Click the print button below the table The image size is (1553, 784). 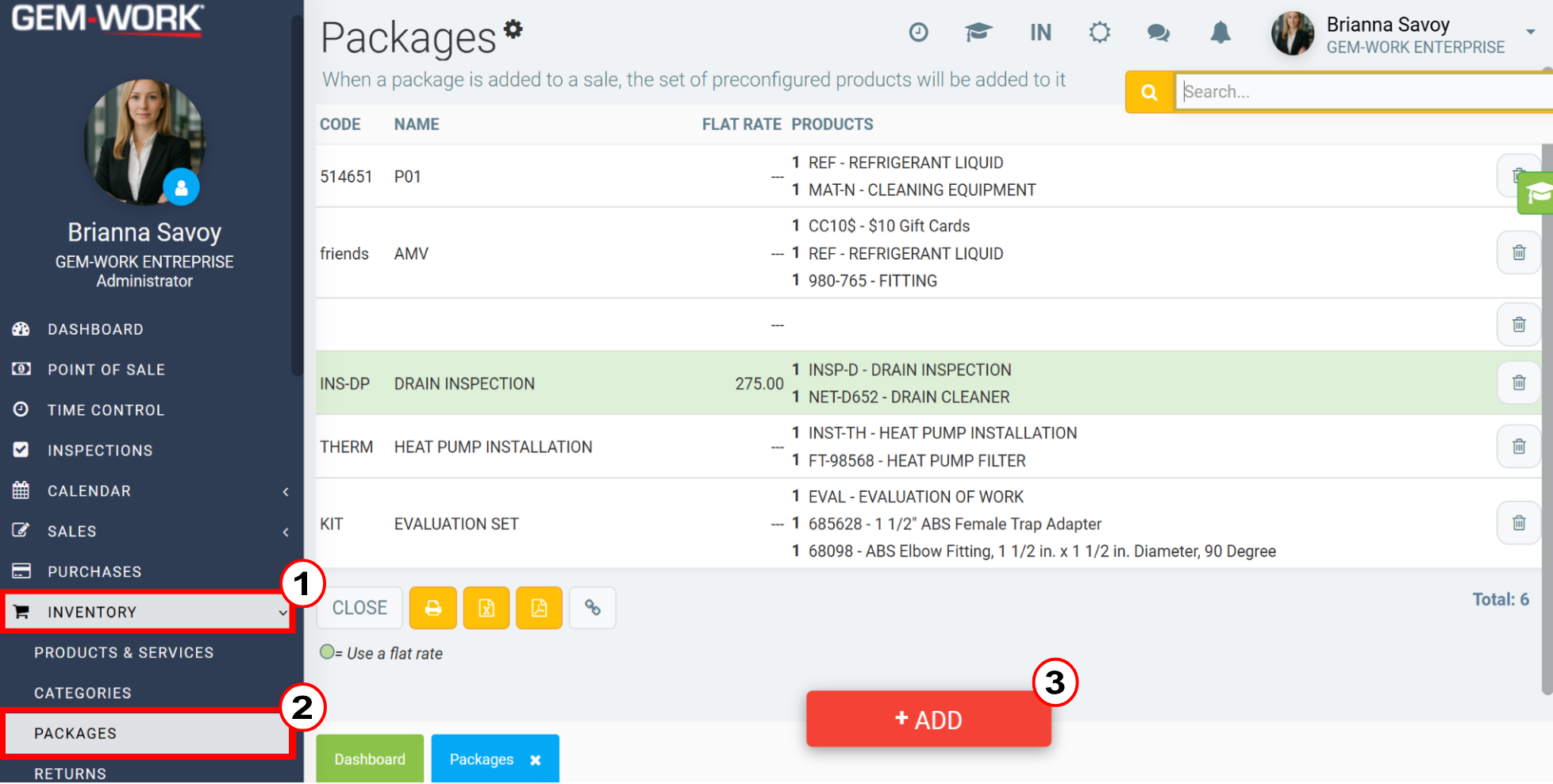click(433, 608)
